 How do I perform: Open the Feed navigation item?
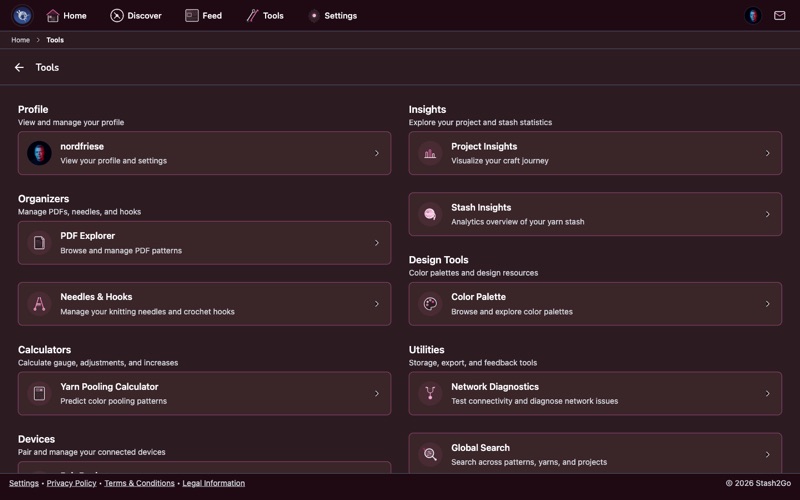point(204,16)
